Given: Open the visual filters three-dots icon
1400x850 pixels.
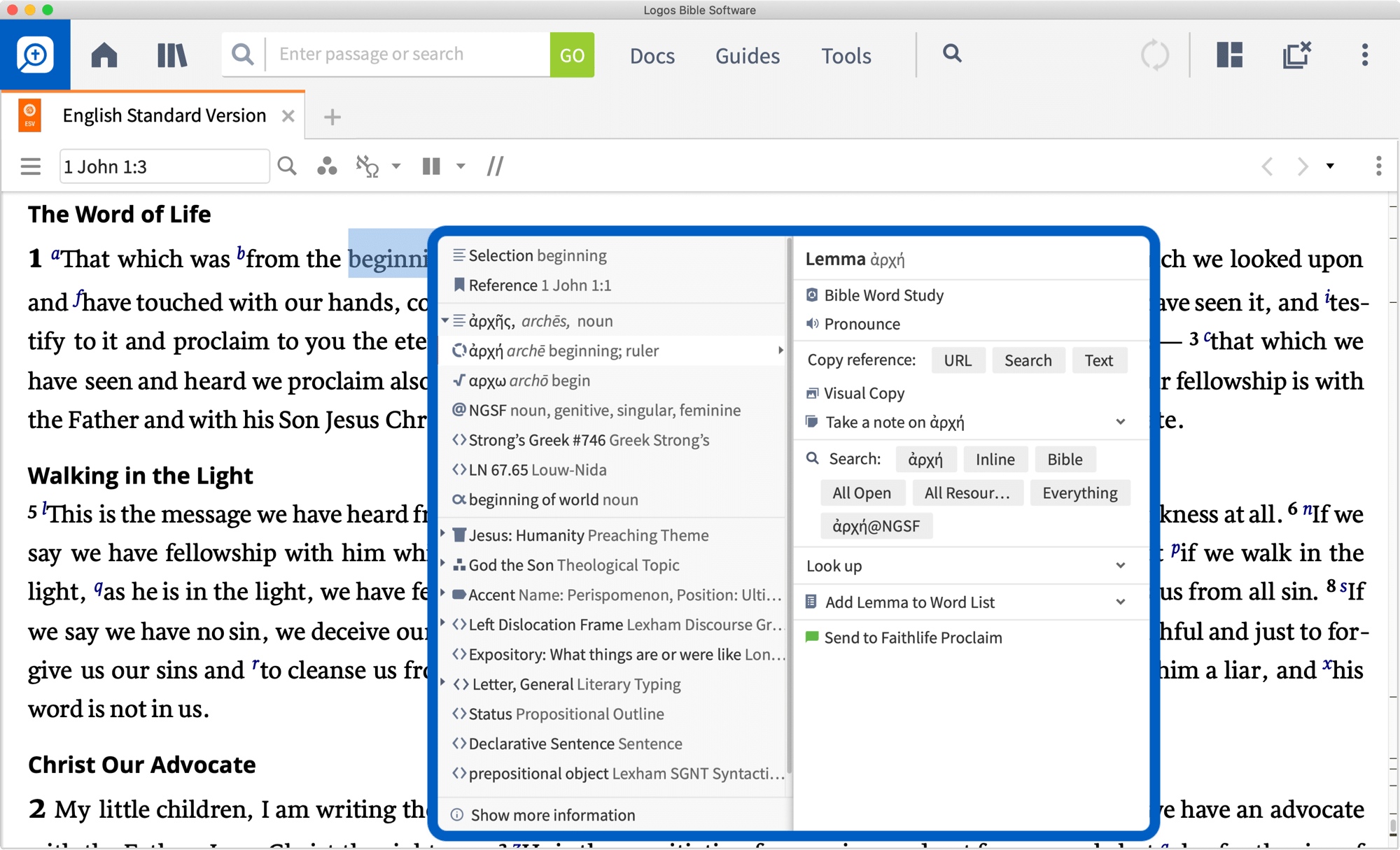Looking at the screenshot, I should [x=326, y=167].
